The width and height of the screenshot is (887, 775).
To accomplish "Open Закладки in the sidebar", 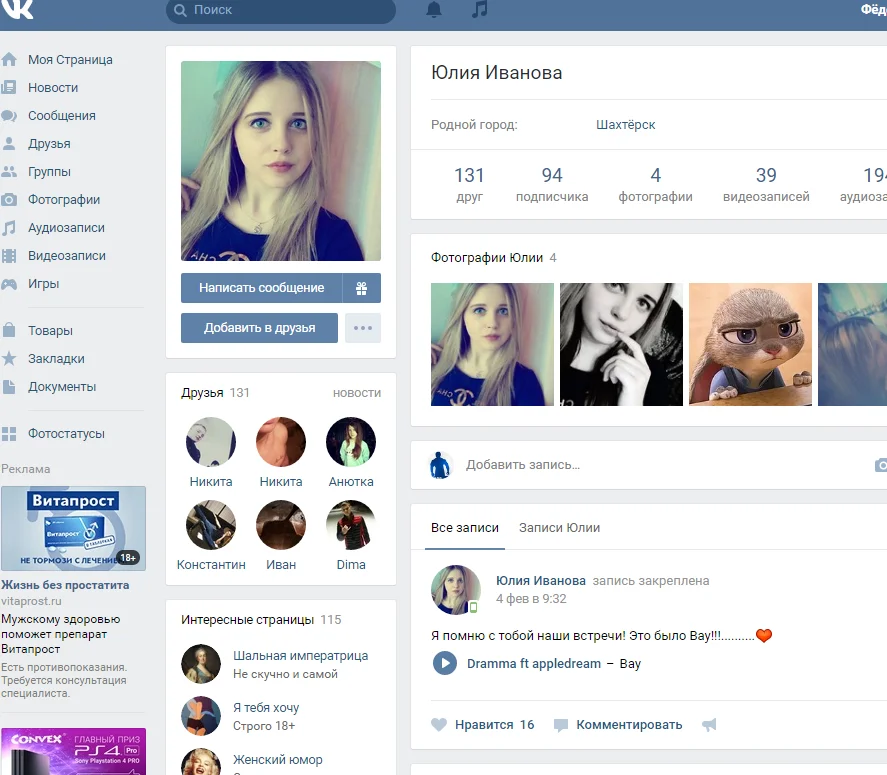I will (56, 358).
